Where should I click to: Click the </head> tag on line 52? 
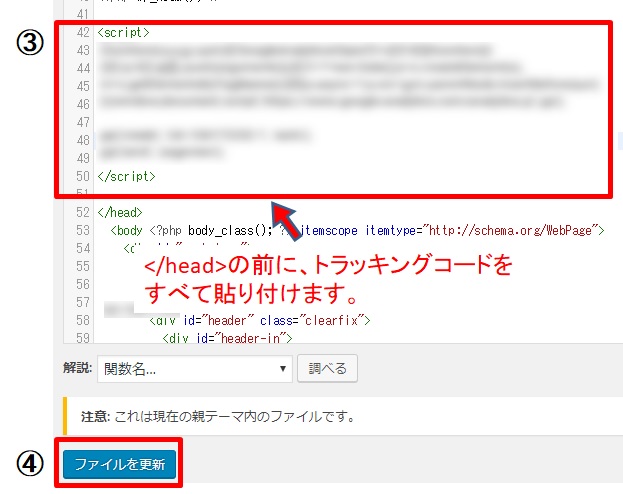[120, 213]
